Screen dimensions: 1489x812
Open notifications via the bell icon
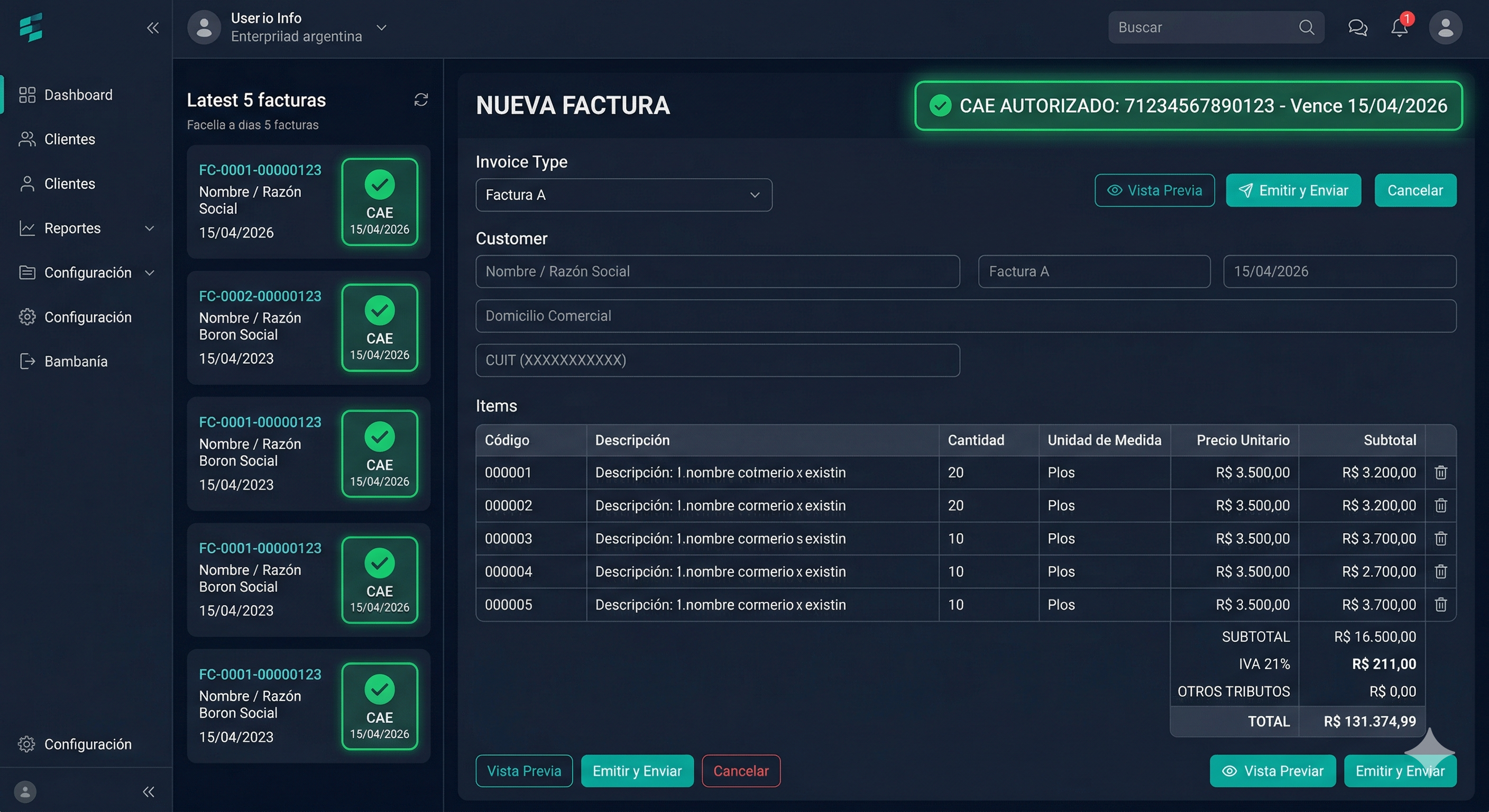[1399, 27]
